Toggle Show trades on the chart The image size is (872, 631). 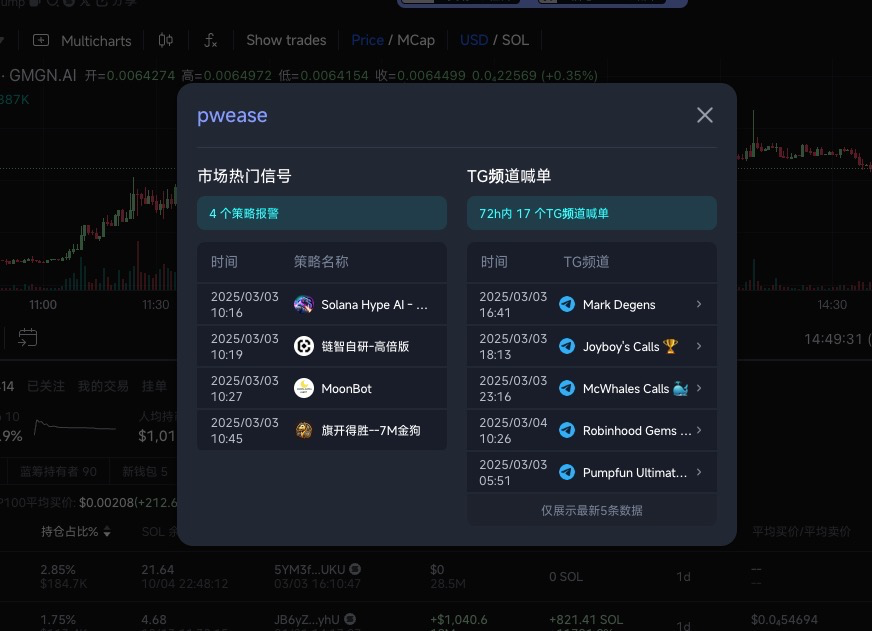(x=286, y=41)
